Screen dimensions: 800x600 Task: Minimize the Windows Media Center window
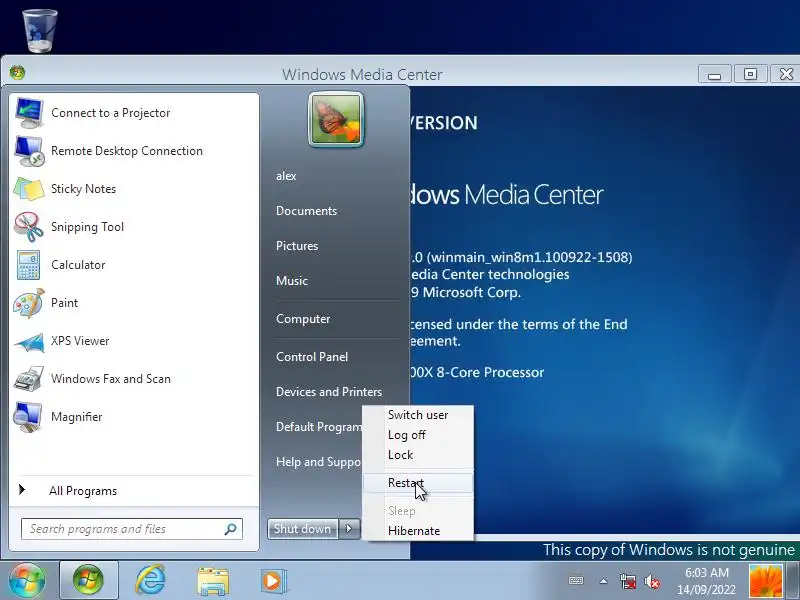click(x=715, y=74)
